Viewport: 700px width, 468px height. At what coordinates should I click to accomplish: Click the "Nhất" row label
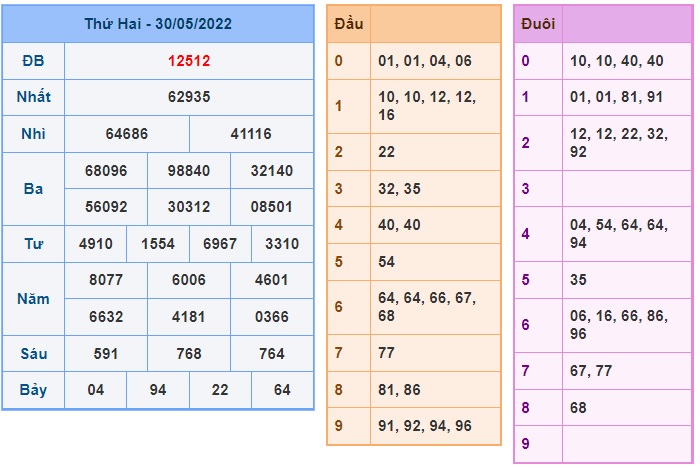33,97
